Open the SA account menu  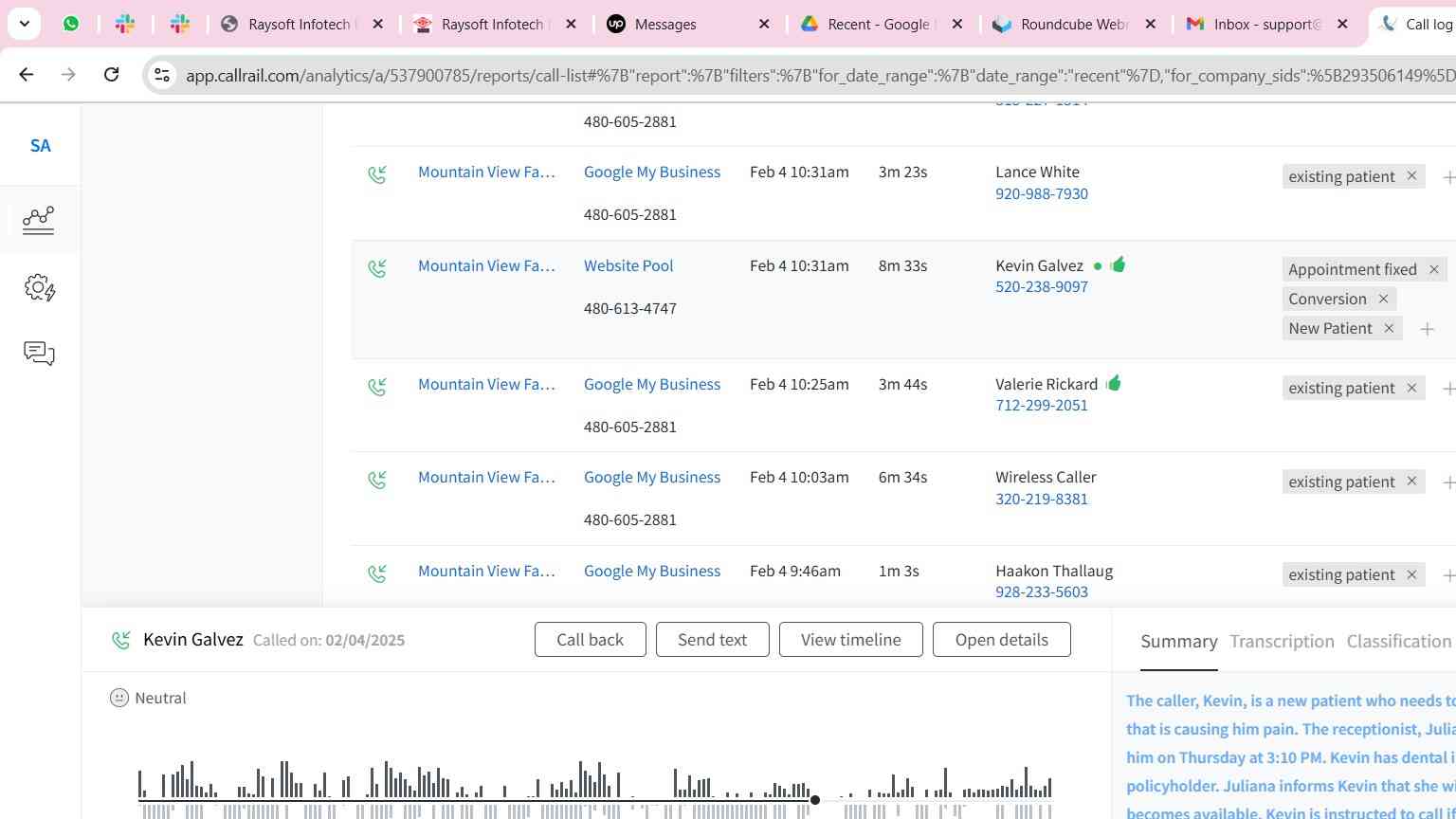tap(40, 146)
